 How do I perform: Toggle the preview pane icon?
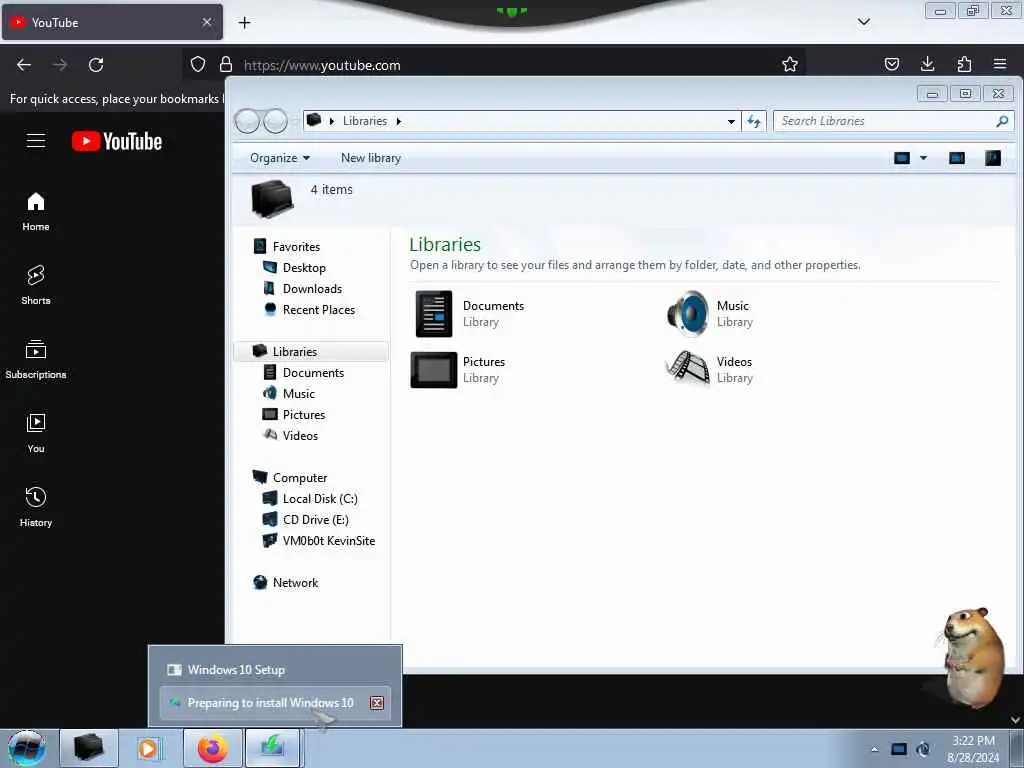click(956, 158)
